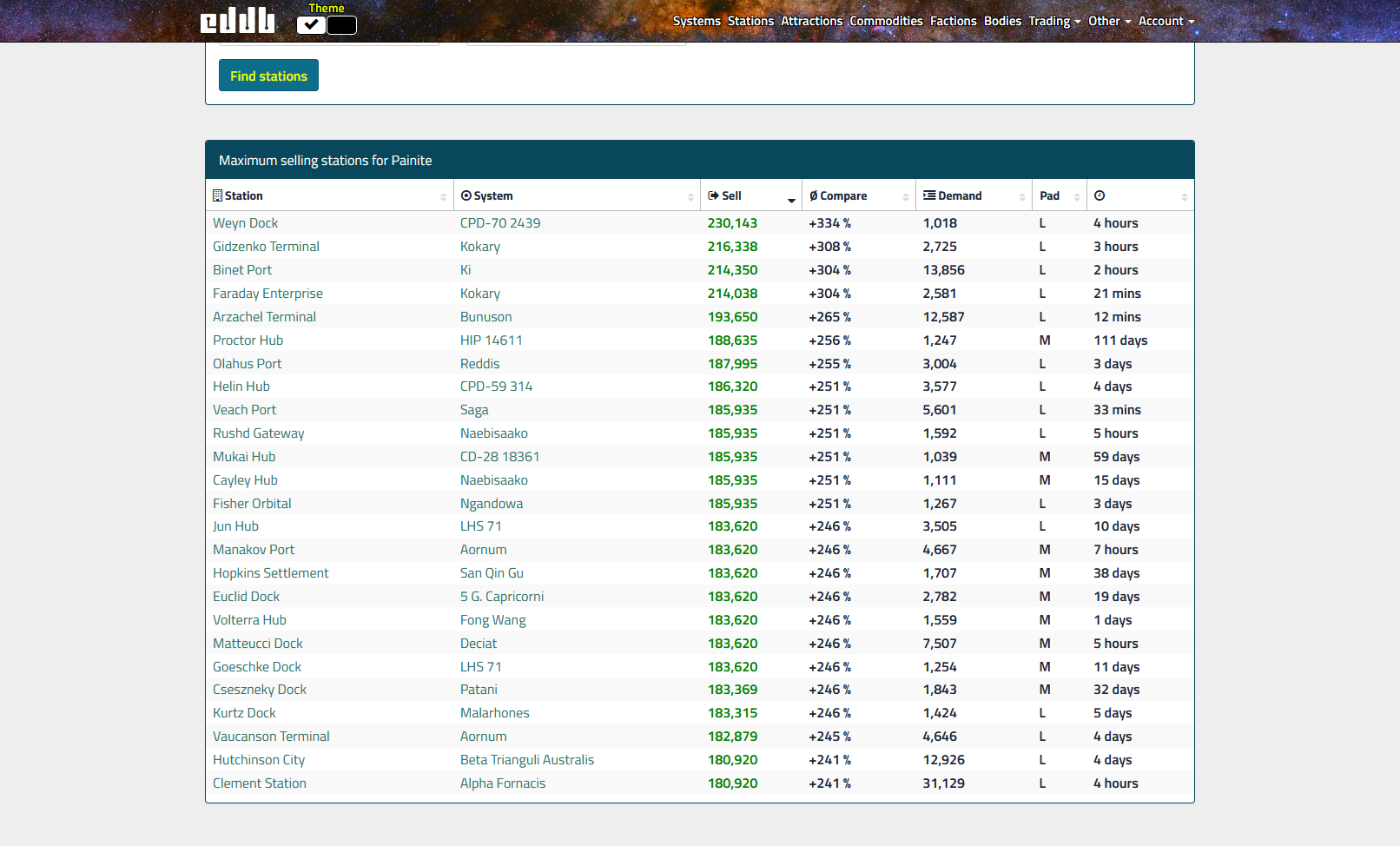The width and height of the screenshot is (1400, 846).
Task: Open San Qin Gu system link
Action: click(492, 573)
